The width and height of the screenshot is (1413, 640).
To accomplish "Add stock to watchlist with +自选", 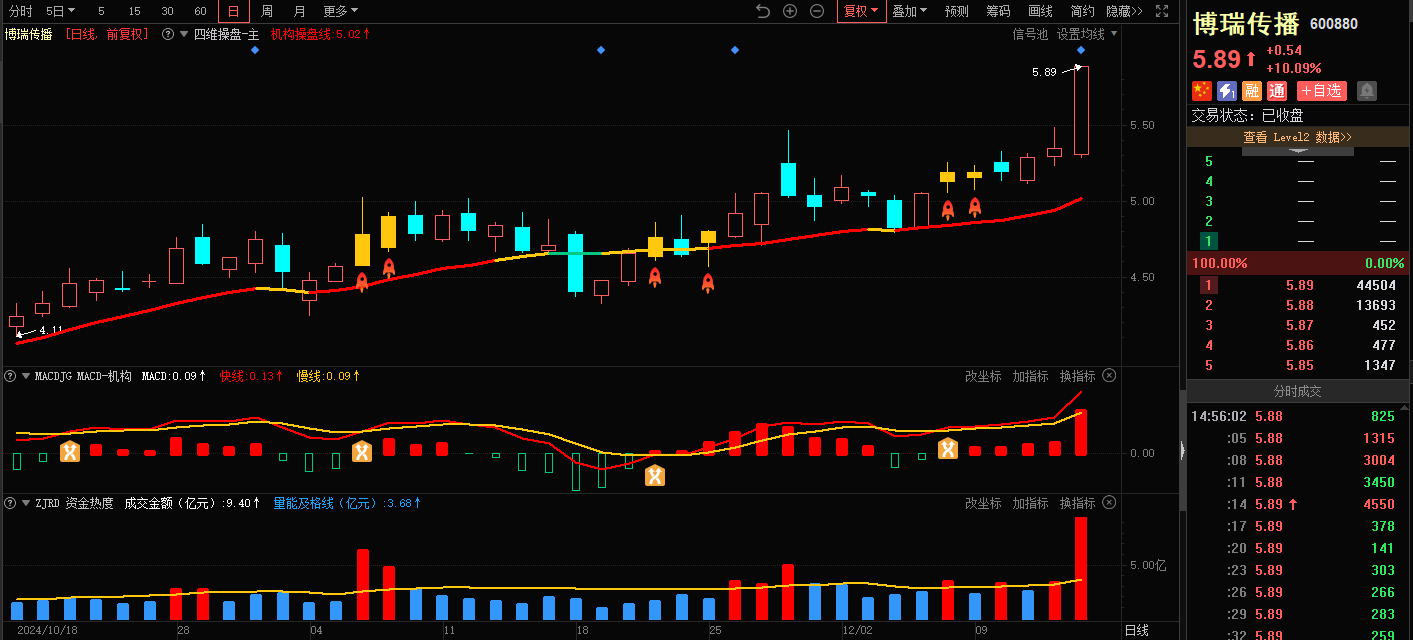I will pyautogui.click(x=1322, y=91).
